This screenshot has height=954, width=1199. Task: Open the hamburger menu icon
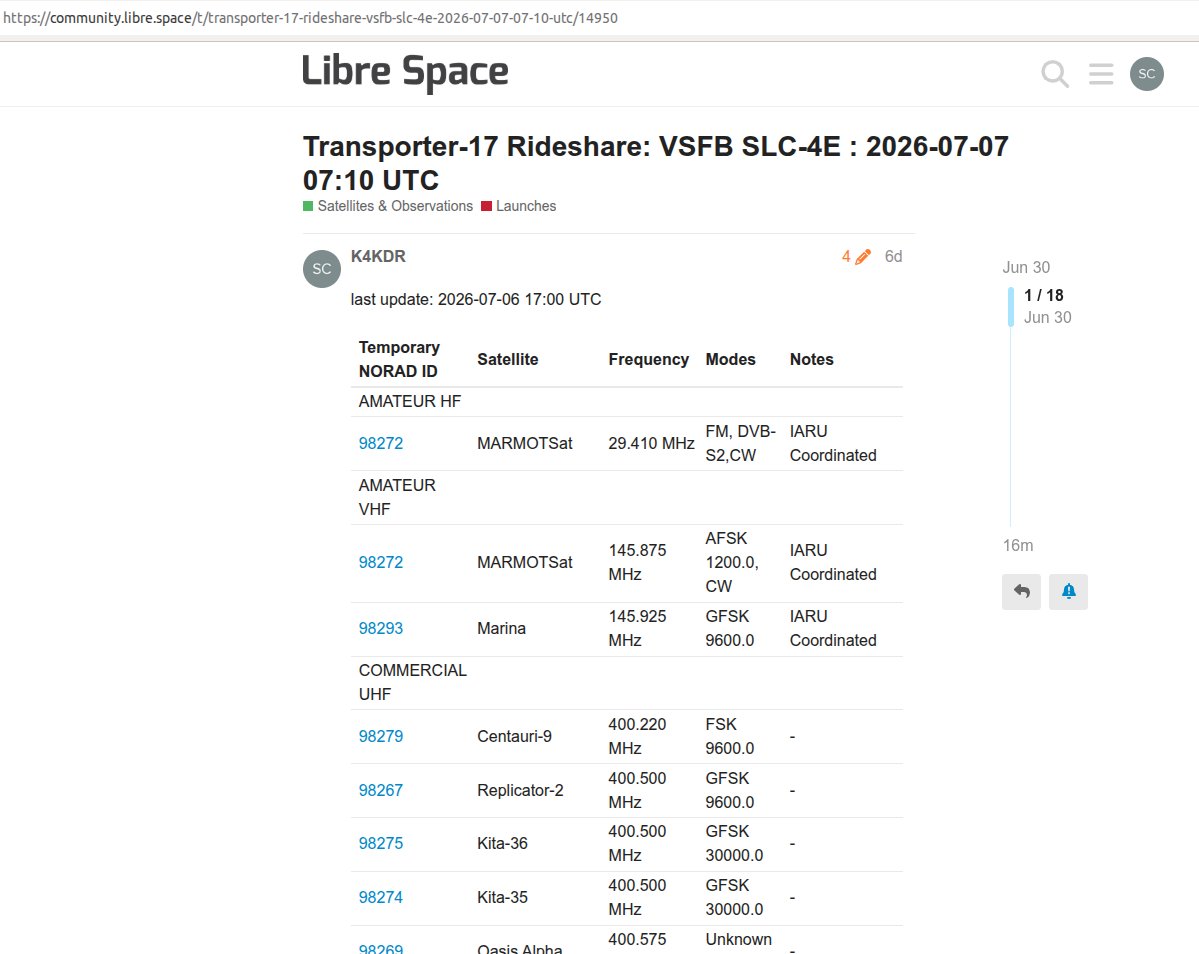click(x=1101, y=74)
